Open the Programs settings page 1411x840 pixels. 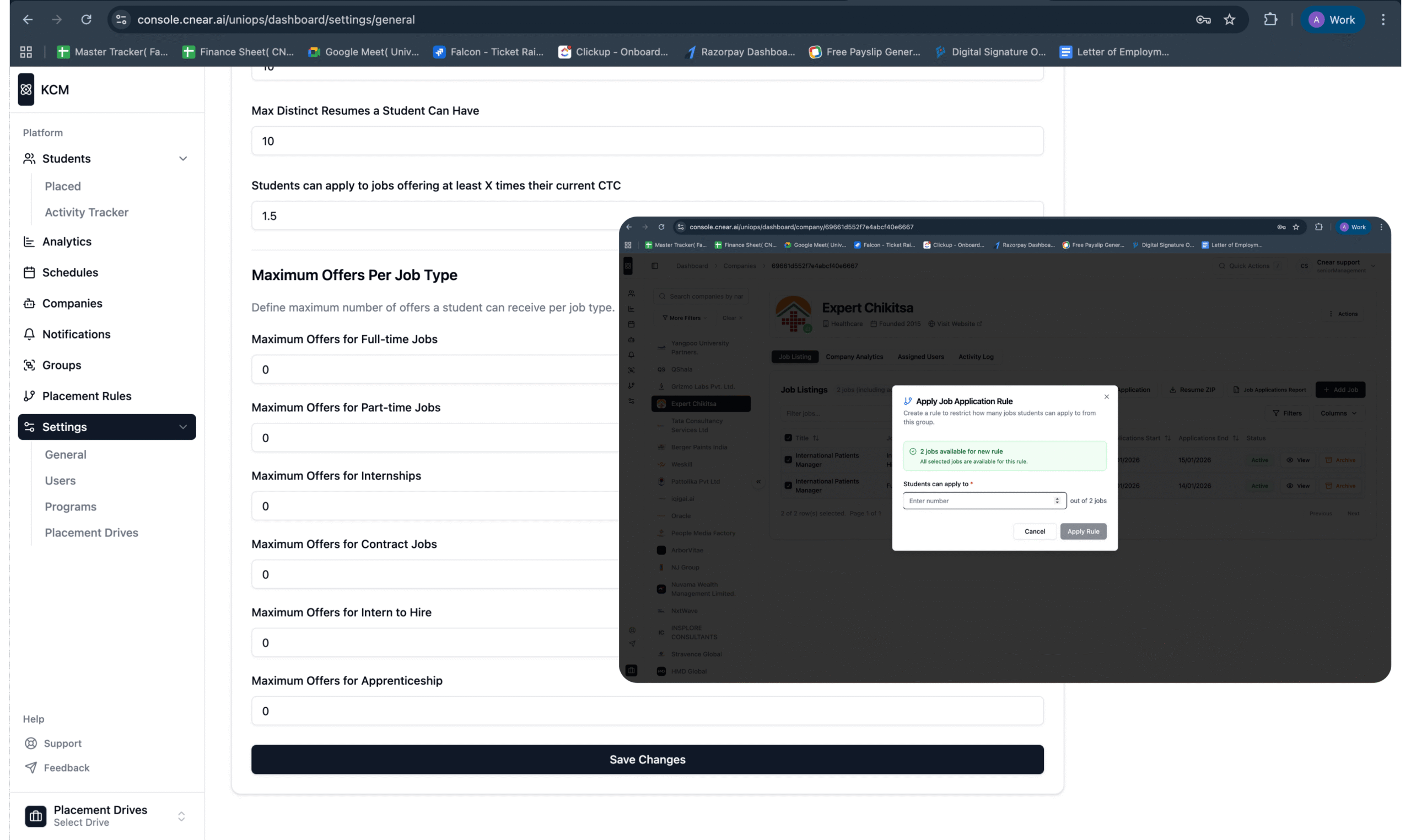click(x=71, y=507)
